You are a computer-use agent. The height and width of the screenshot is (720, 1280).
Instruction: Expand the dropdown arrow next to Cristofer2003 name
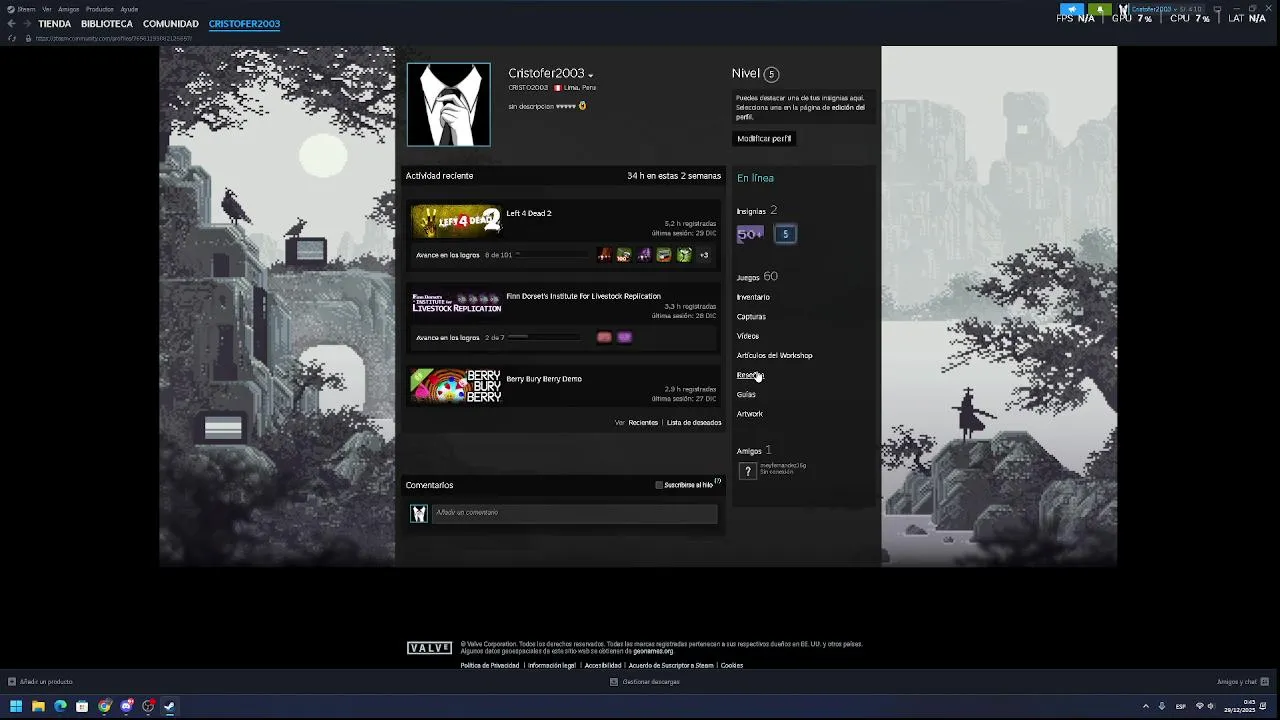tap(591, 75)
